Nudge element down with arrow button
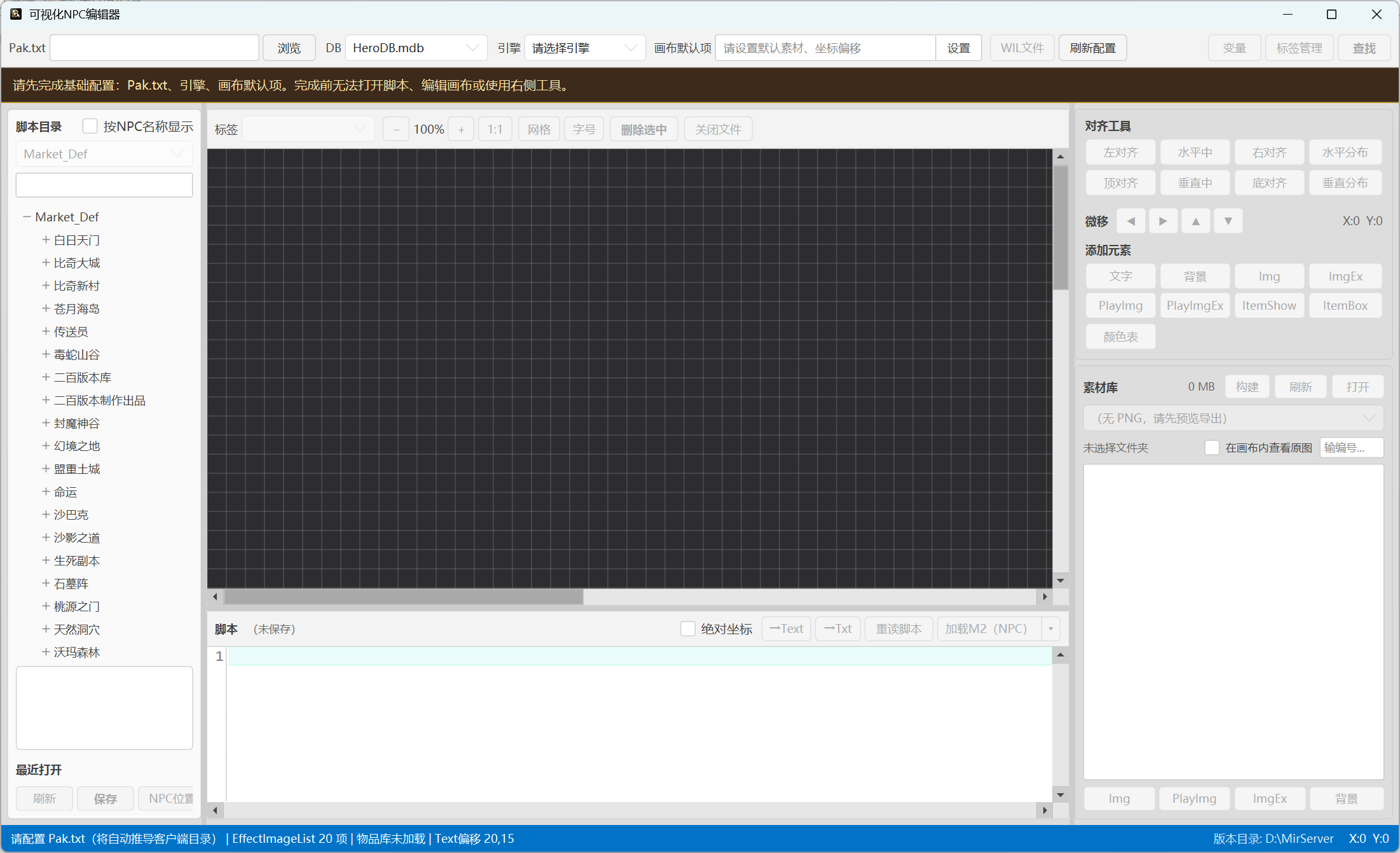Image resolution: width=1400 pixels, height=853 pixels. [x=1228, y=221]
